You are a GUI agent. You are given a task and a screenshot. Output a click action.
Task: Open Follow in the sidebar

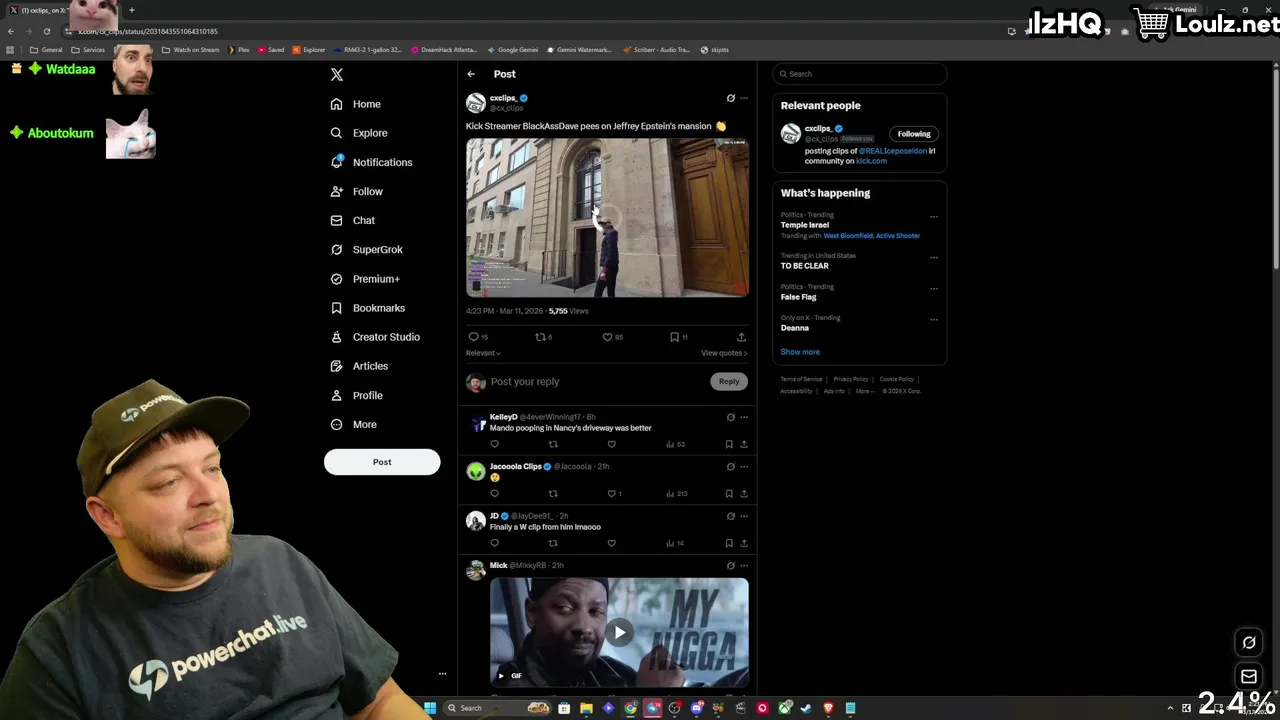[x=356, y=191]
